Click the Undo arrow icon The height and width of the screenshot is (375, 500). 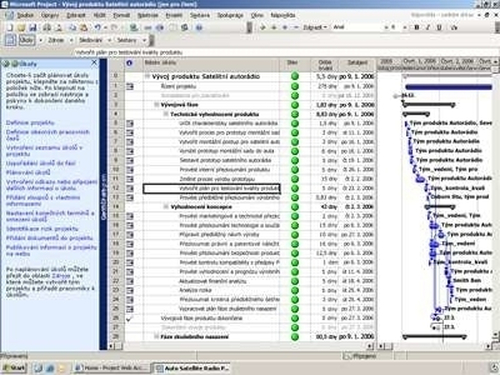[97, 27]
